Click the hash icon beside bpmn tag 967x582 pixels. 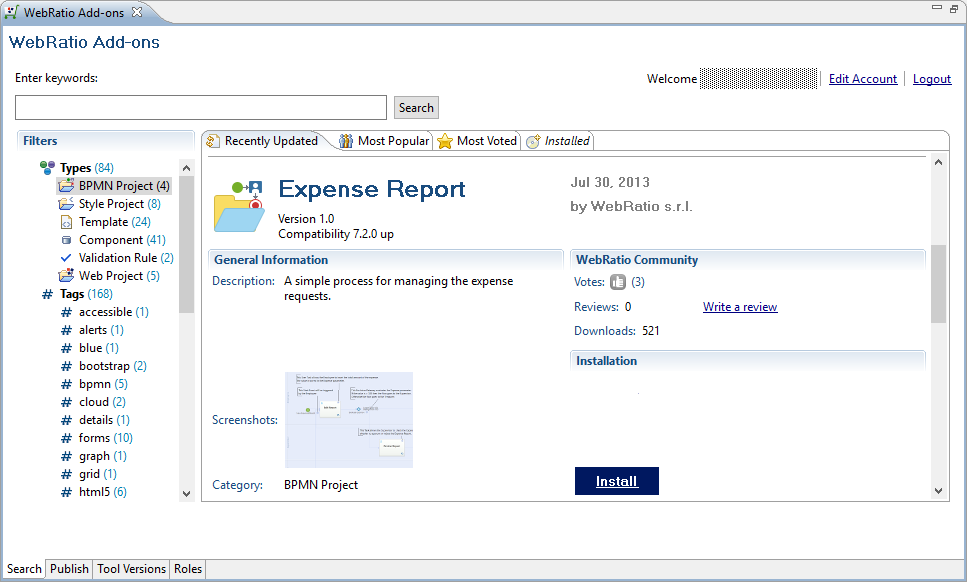coord(66,384)
